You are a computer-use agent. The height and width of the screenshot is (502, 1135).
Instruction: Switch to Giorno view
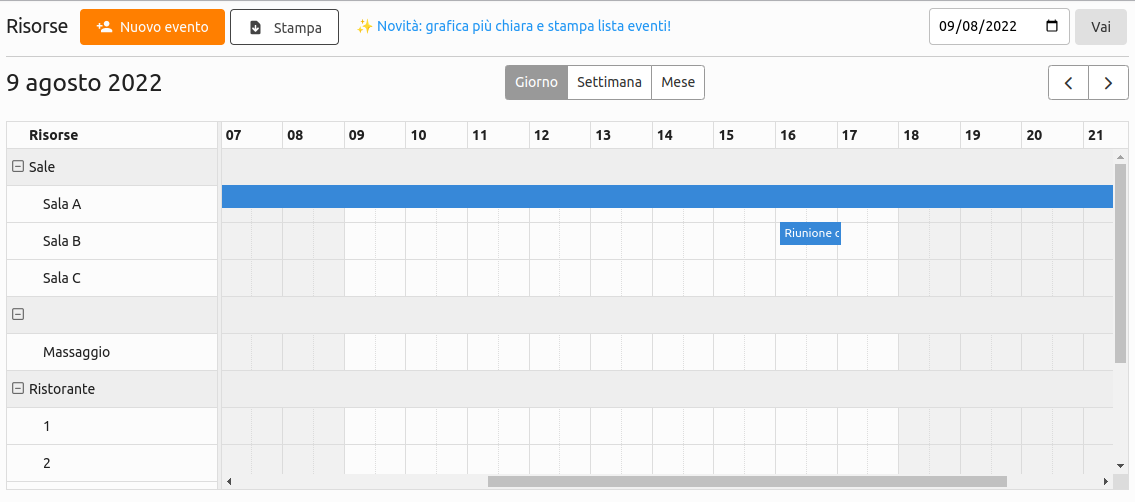pos(536,83)
